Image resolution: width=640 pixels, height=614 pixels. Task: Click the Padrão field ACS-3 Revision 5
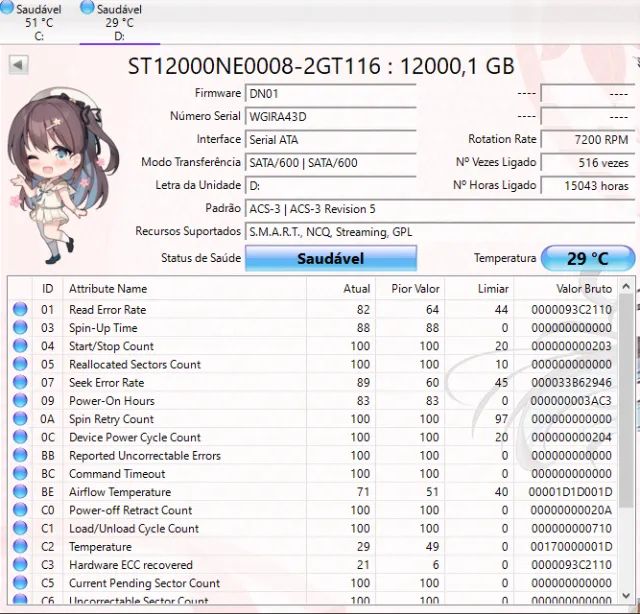click(x=440, y=209)
